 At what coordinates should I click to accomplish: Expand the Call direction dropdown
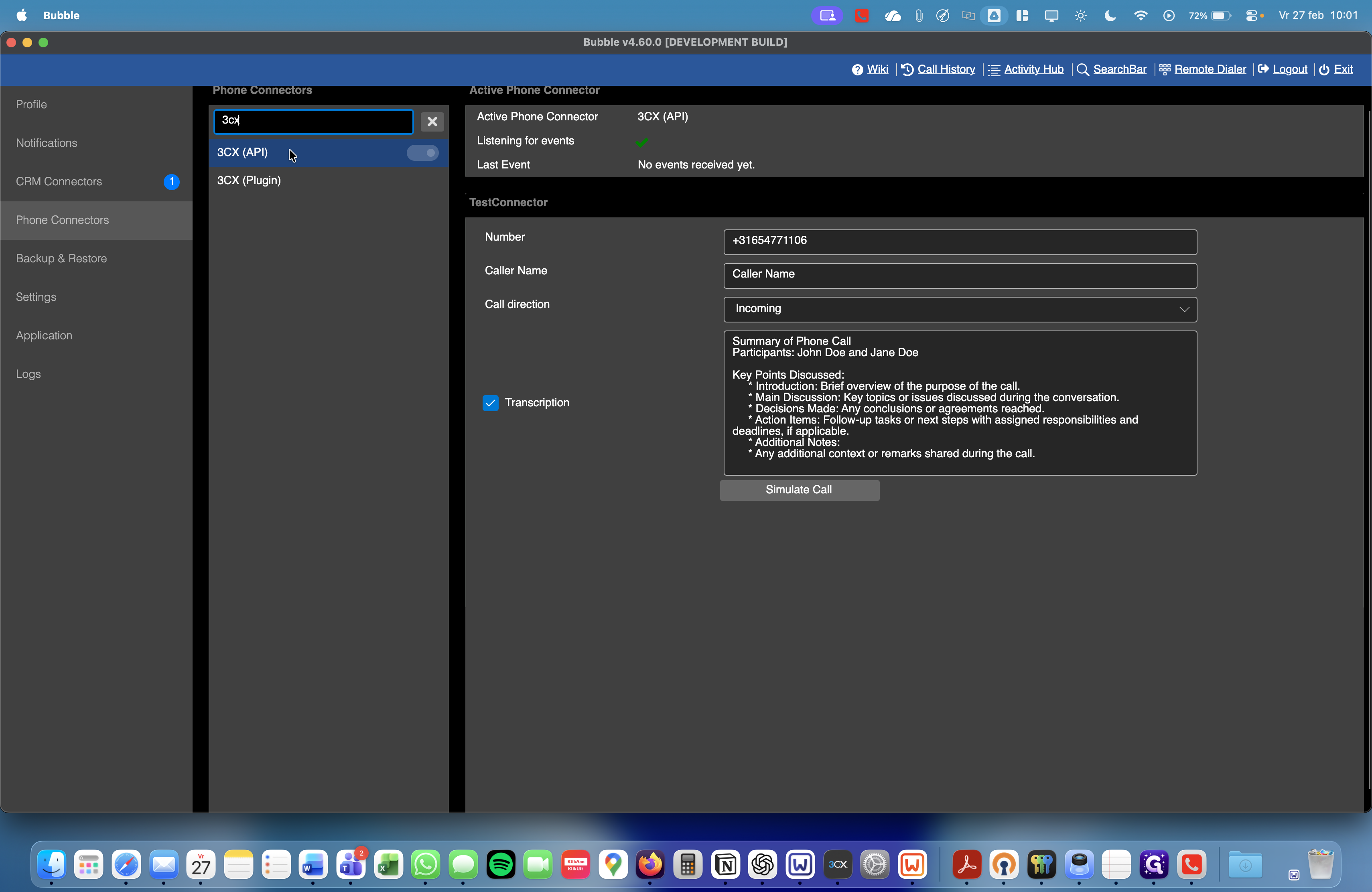pos(959,310)
